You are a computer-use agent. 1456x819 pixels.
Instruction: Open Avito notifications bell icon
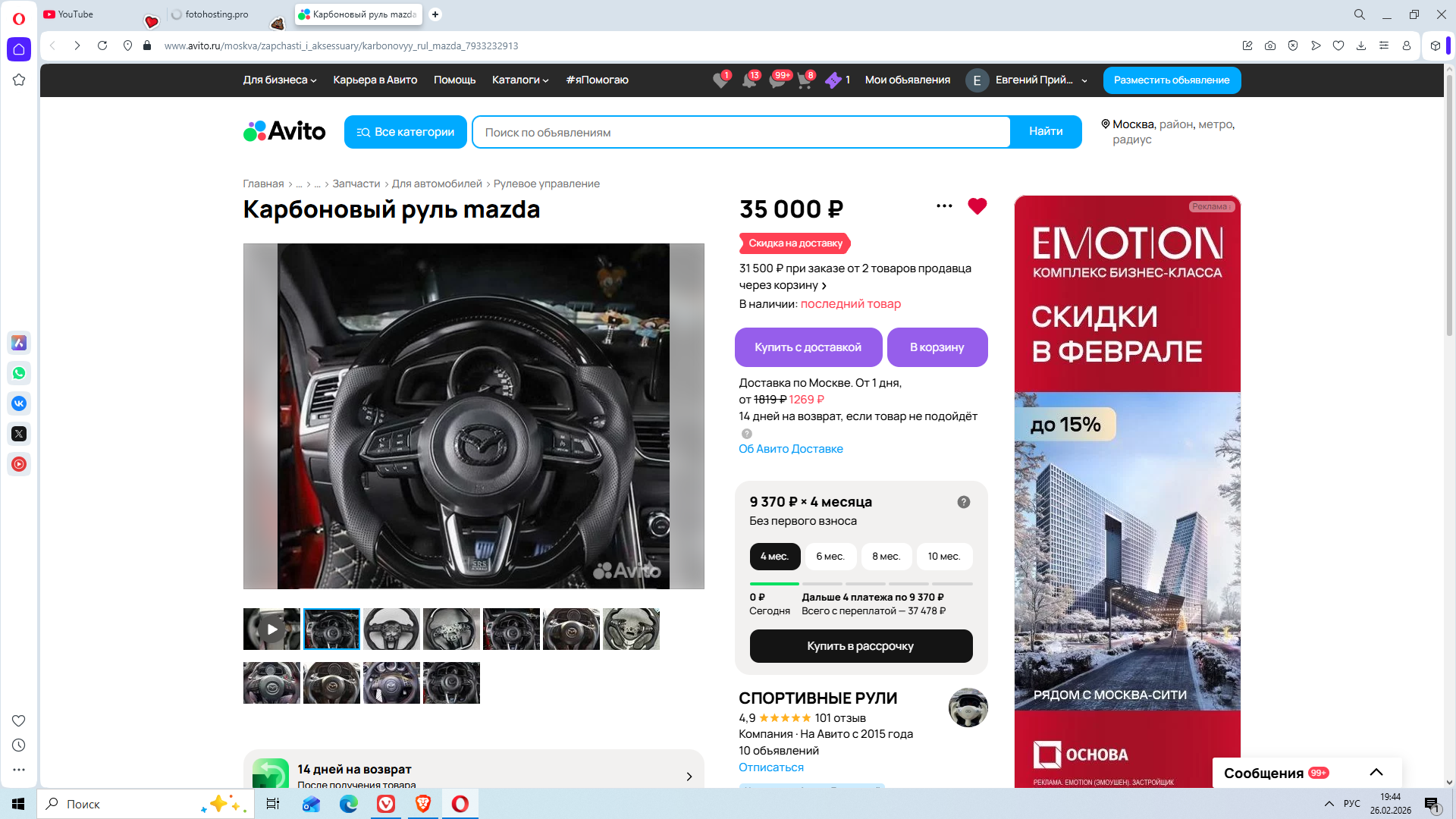pyautogui.click(x=749, y=80)
